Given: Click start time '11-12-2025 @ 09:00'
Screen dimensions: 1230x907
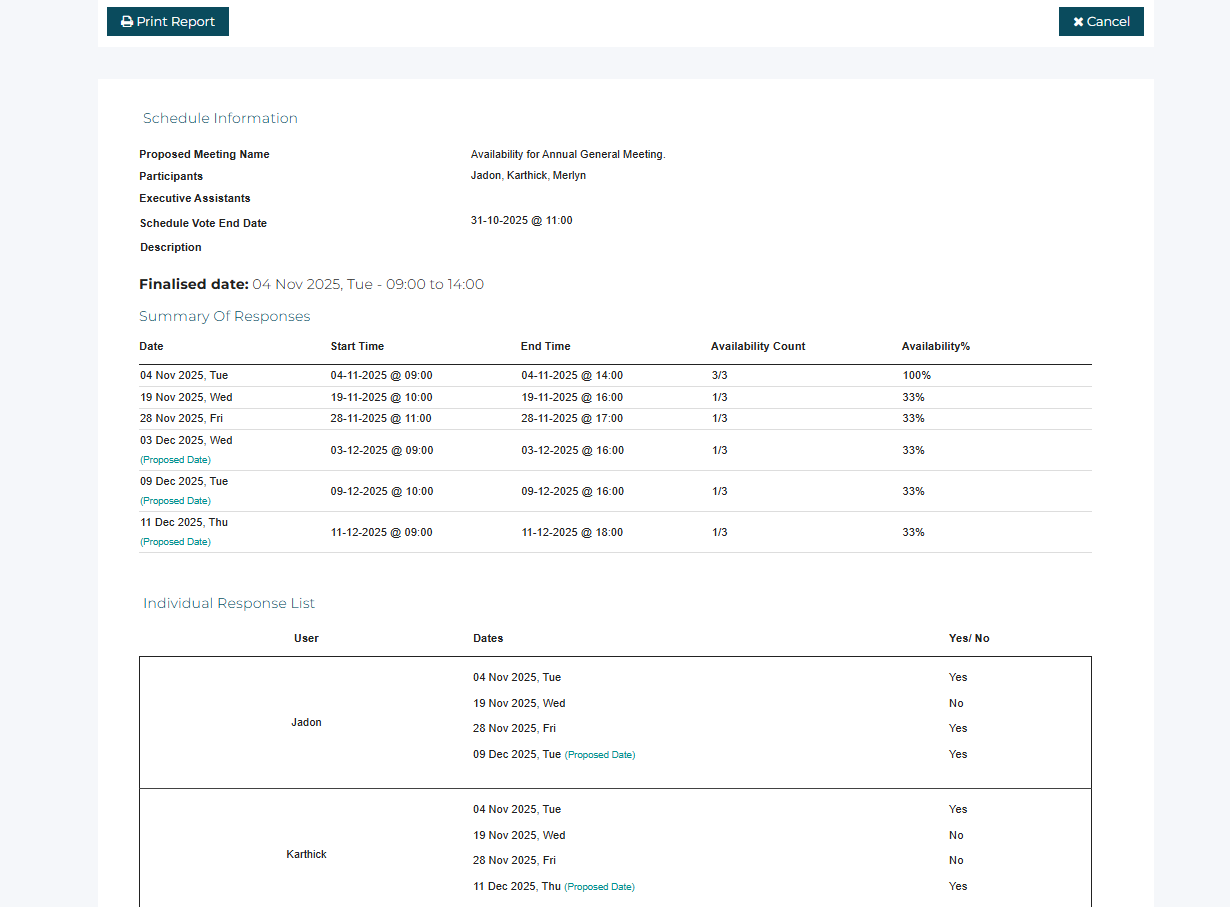Looking at the screenshot, I should point(382,532).
